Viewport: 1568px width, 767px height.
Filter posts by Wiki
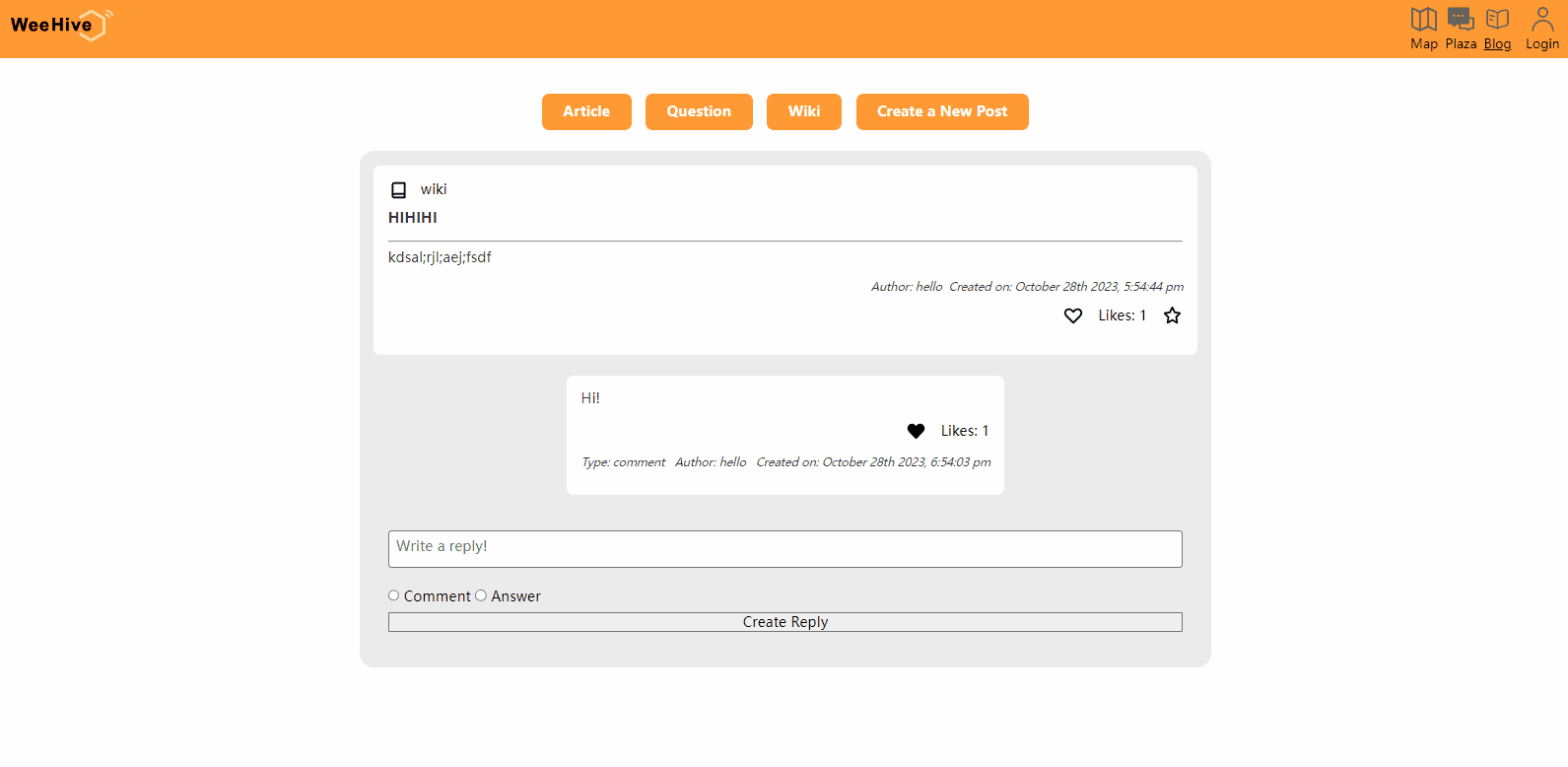[x=803, y=111]
